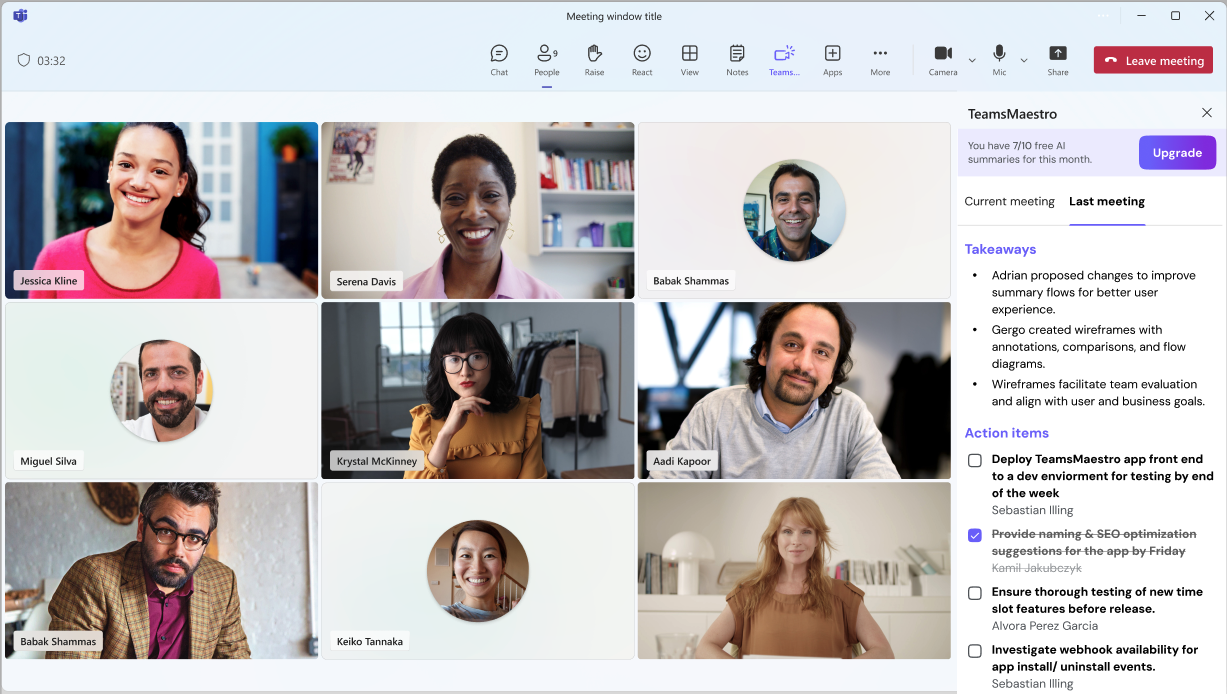Change the meeting View layout
The image size is (1227, 694).
pyautogui.click(x=690, y=60)
